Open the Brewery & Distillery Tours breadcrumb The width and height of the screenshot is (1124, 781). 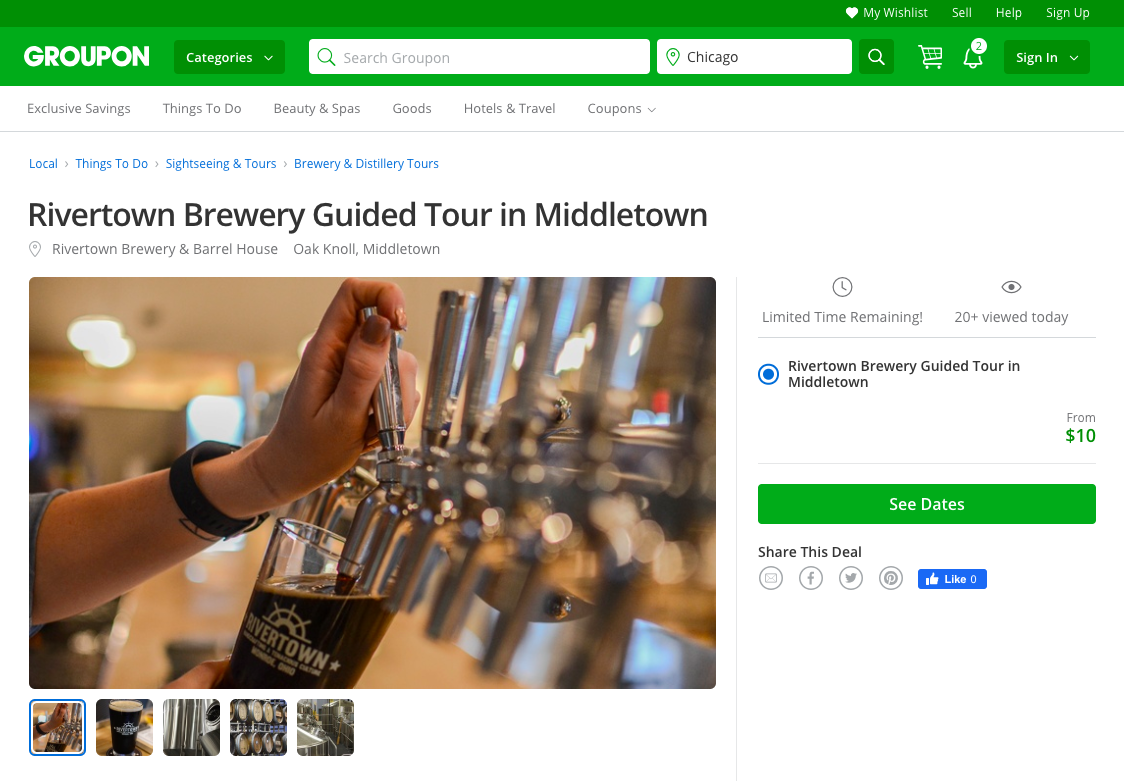point(366,164)
